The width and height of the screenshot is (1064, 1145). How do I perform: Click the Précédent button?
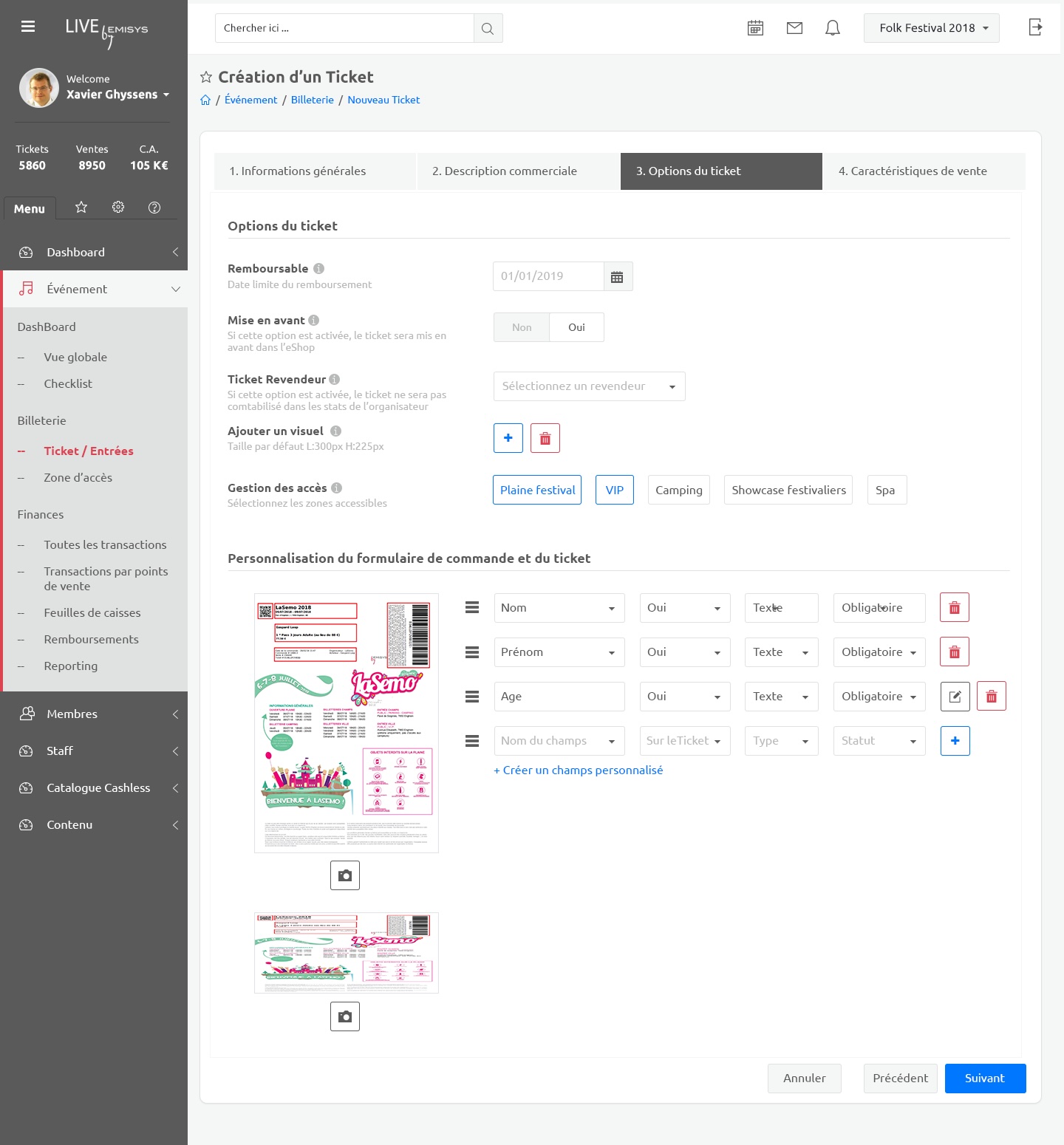[900, 1079]
